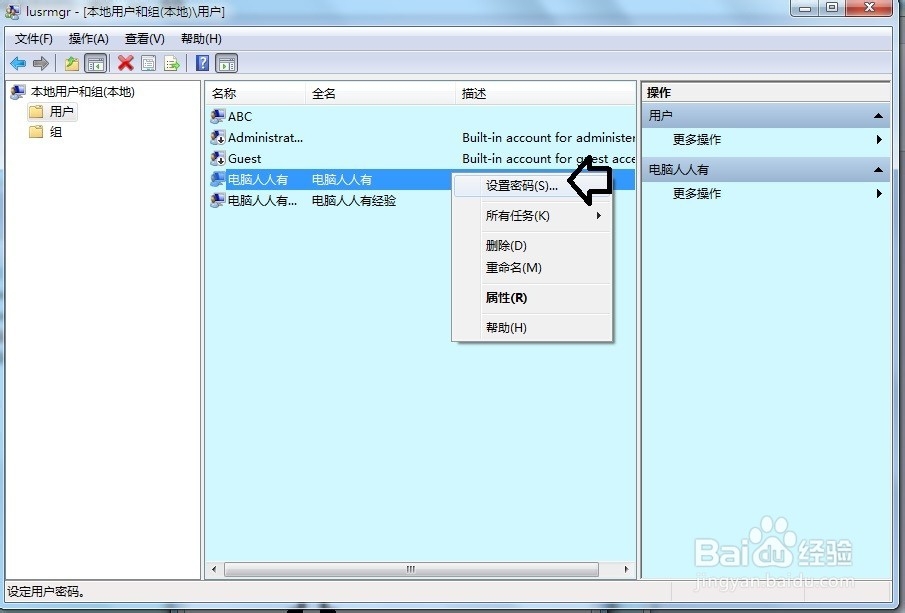
Task: Select the Administrat... user name
Action: [x=265, y=137]
